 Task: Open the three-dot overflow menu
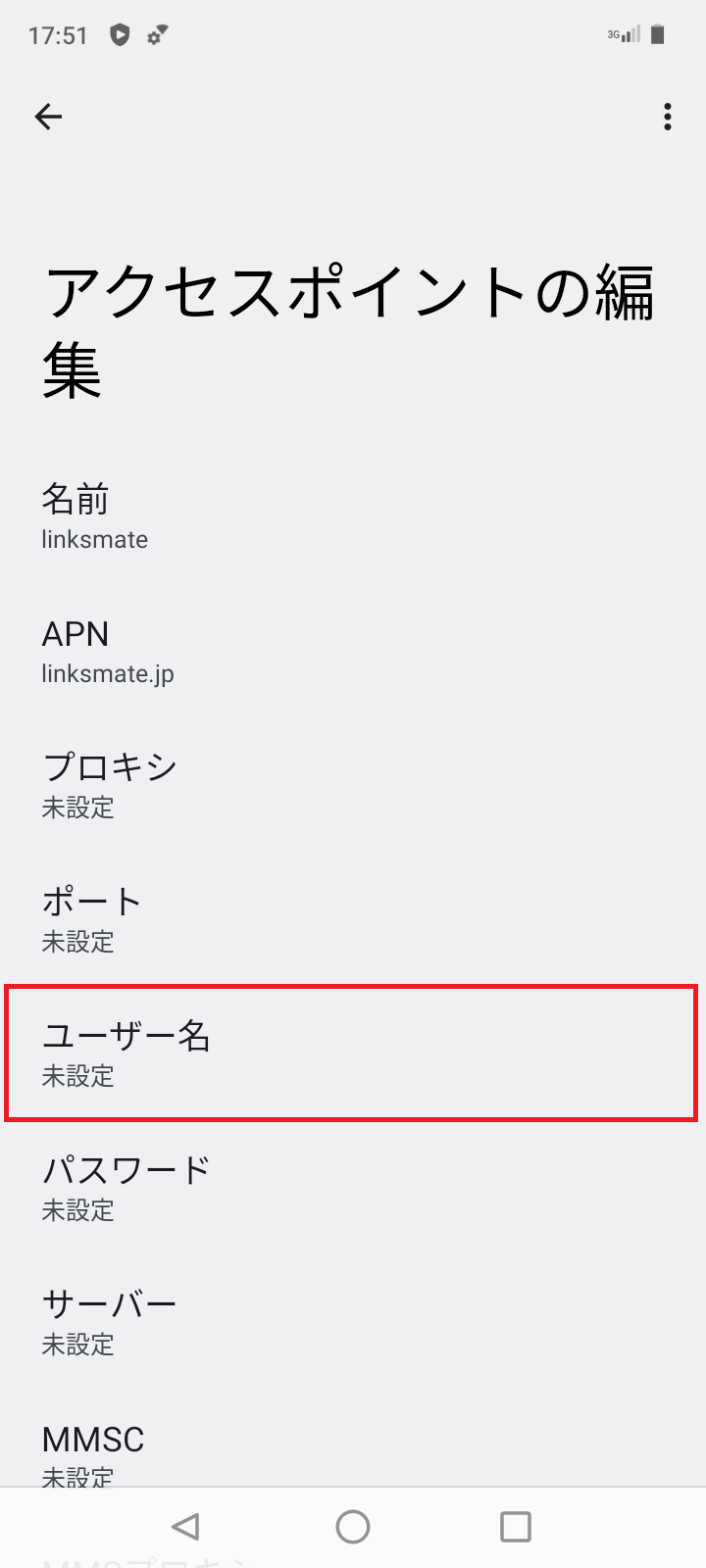(668, 118)
